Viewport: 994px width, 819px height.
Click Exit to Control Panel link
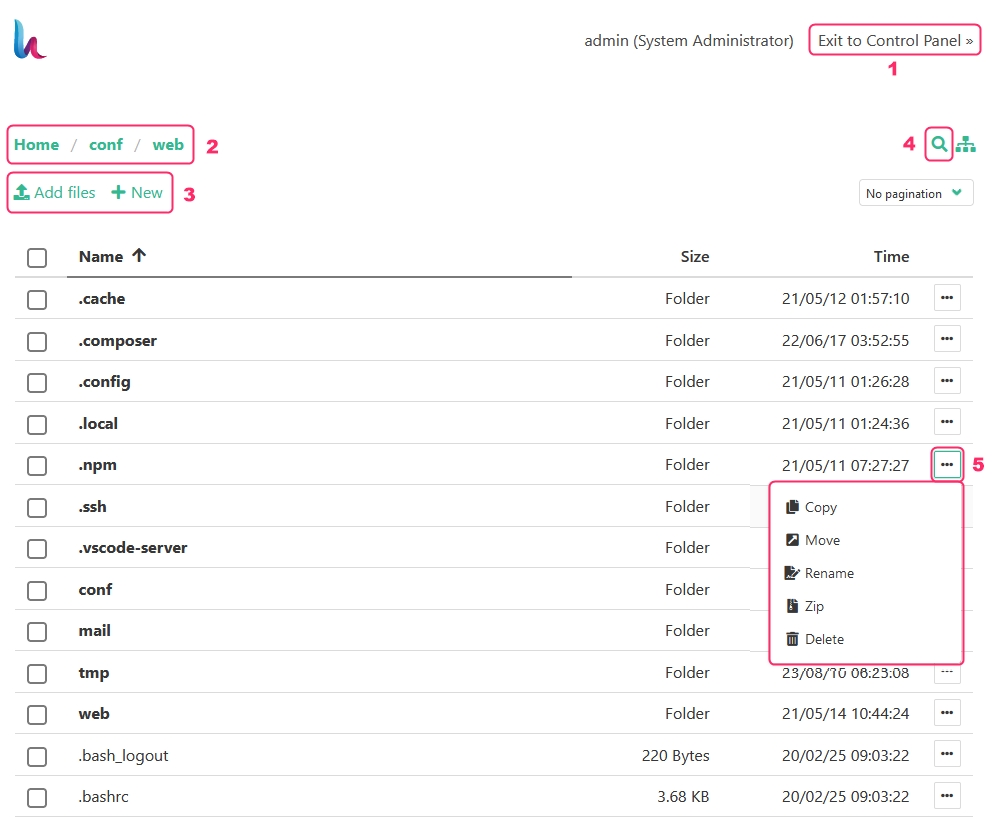click(x=895, y=41)
